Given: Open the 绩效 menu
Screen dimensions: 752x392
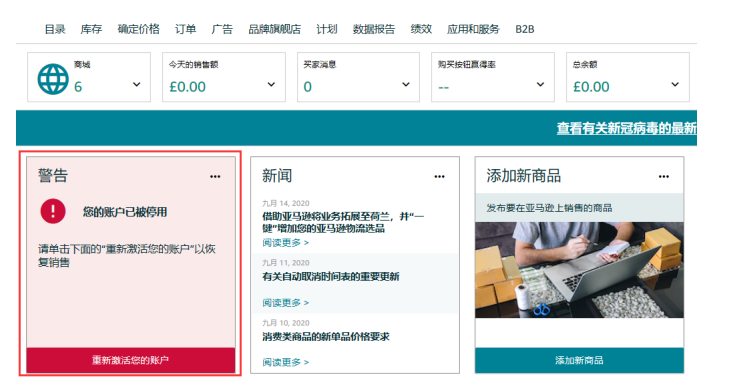Looking at the screenshot, I should [421, 29].
